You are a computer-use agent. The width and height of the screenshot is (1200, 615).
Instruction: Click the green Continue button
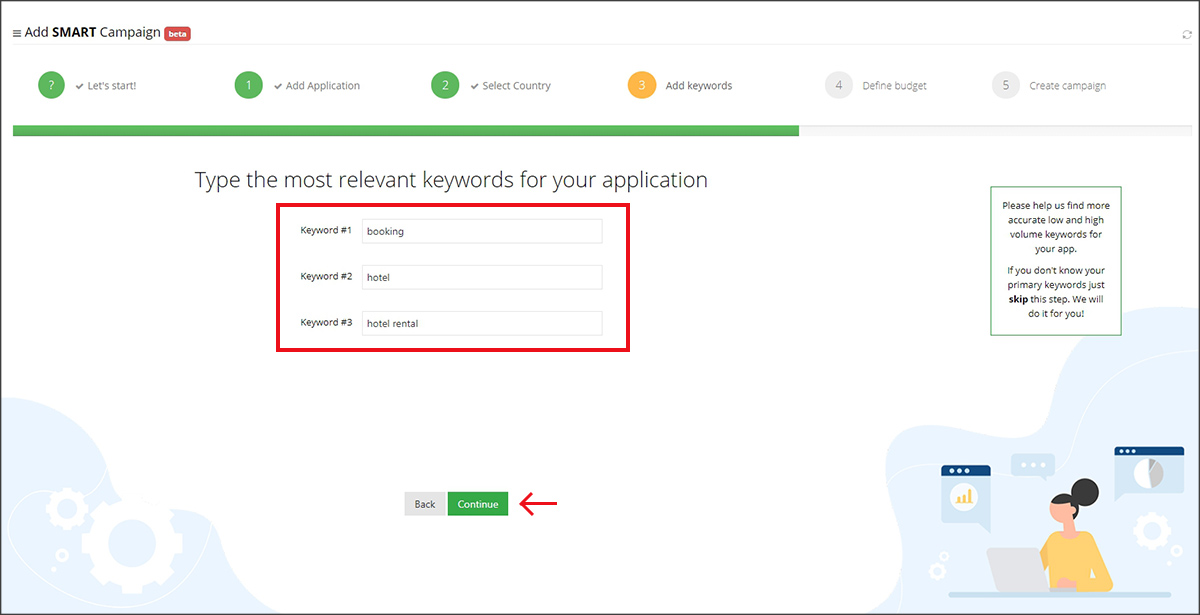478,504
